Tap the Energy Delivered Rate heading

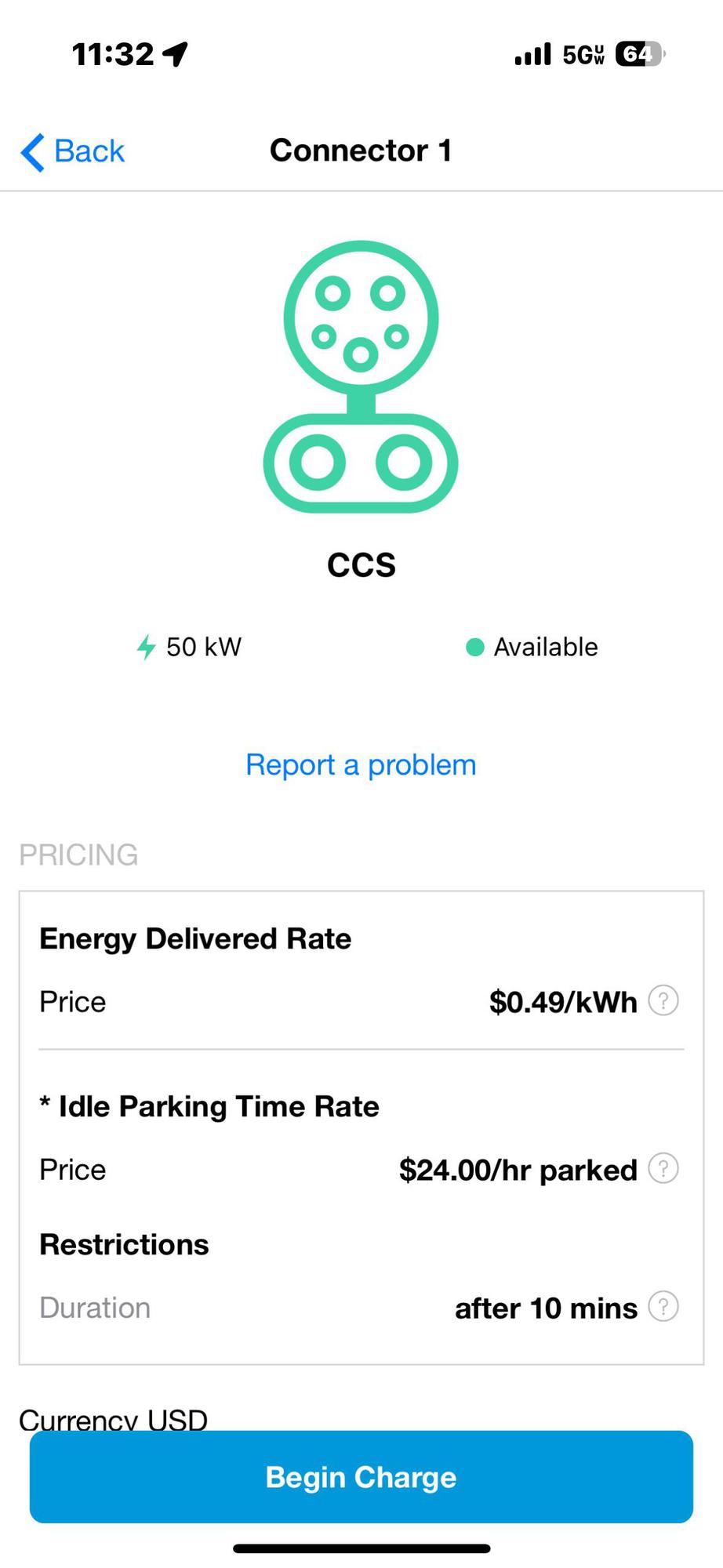[195, 938]
